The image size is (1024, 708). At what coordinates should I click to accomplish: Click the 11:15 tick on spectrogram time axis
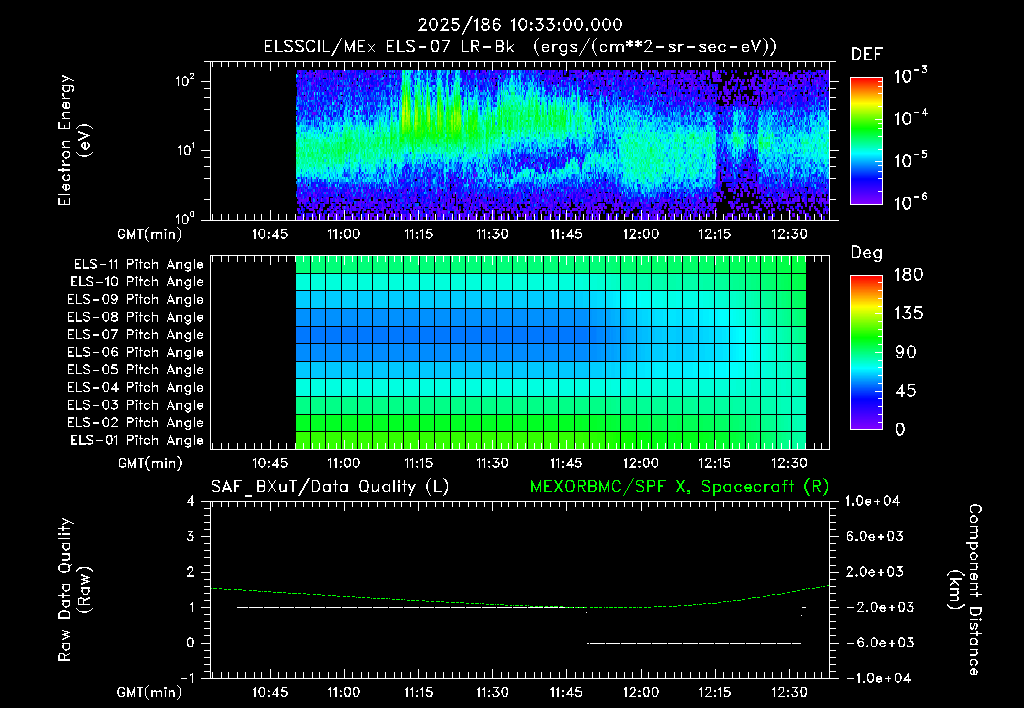[x=418, y=234]
